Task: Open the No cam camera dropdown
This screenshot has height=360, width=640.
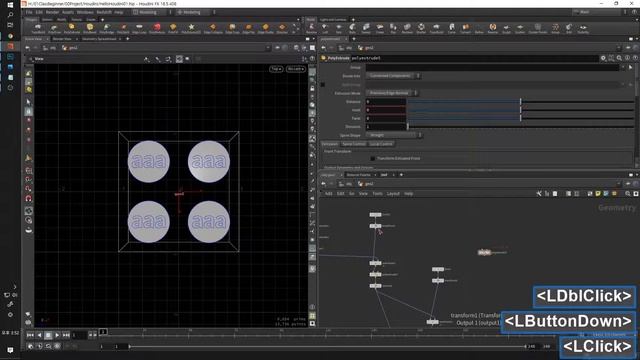Action: (x=296, y=69)
